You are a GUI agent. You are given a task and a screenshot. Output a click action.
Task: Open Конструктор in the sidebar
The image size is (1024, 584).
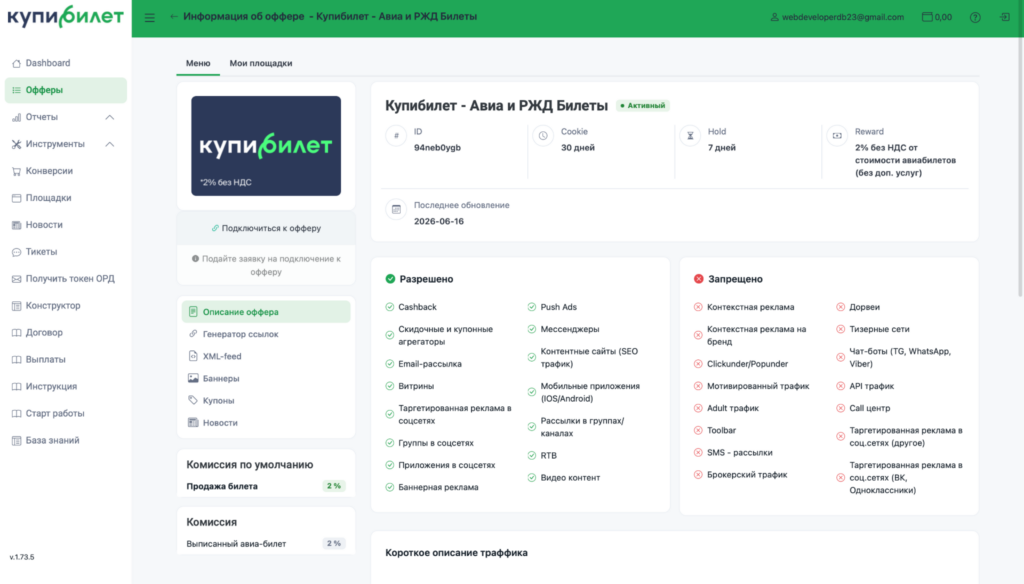[65, 306]
